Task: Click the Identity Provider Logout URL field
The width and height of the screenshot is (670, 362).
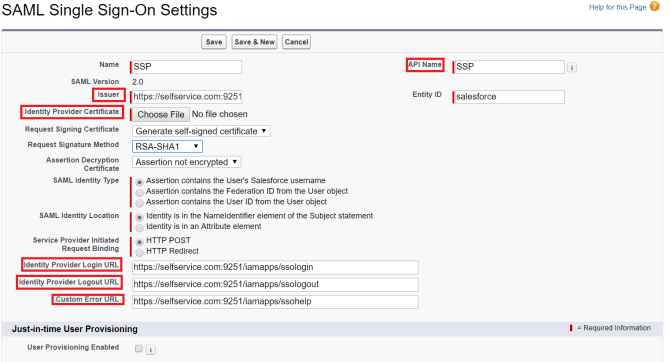Action: (275, 284)
